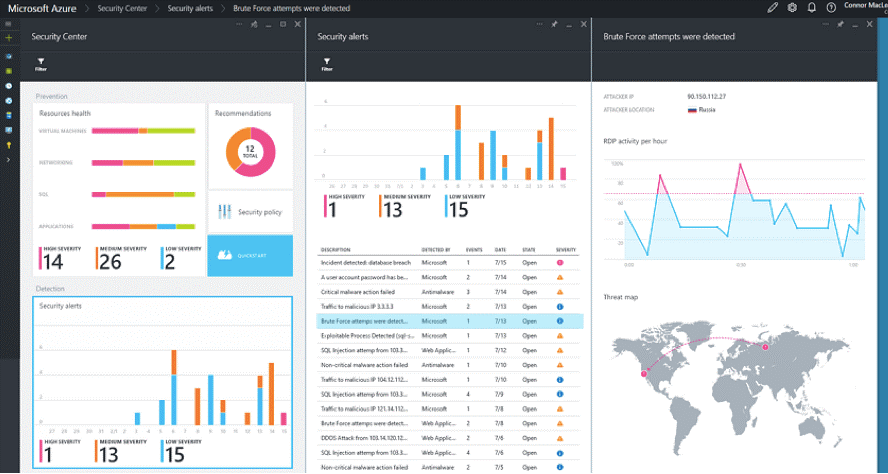Click the help question mark icon
The width and height of the screenshot is (888, 474).
coord(831,8)
